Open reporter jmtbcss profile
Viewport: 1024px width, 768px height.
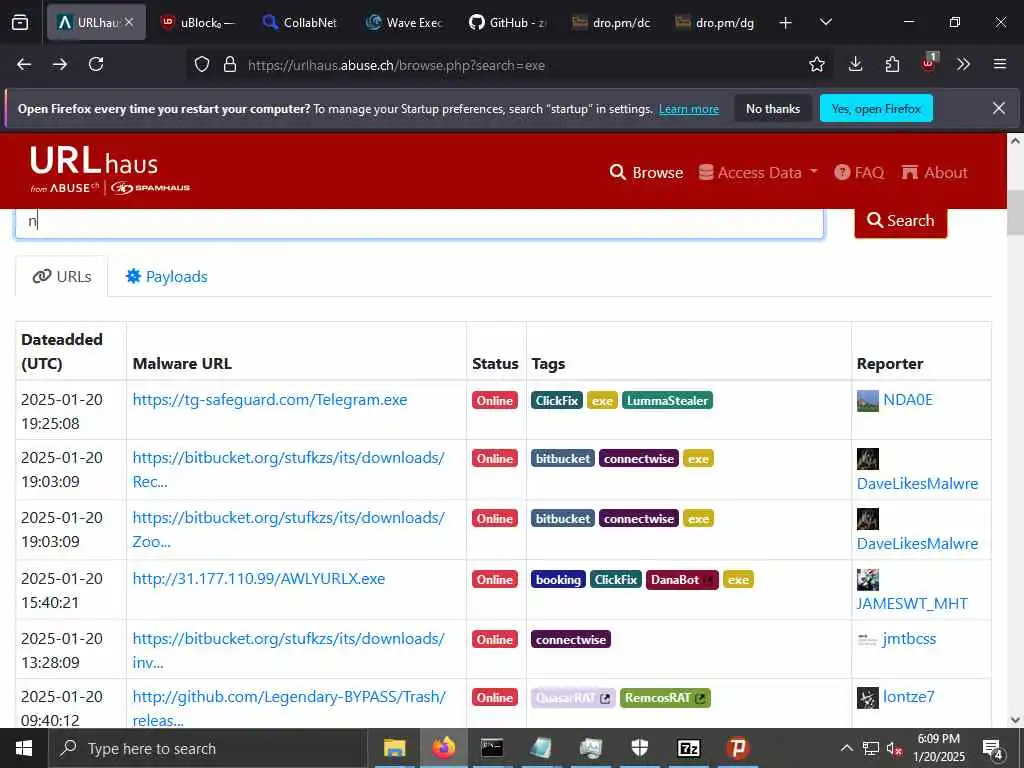(x=909, y=639)
